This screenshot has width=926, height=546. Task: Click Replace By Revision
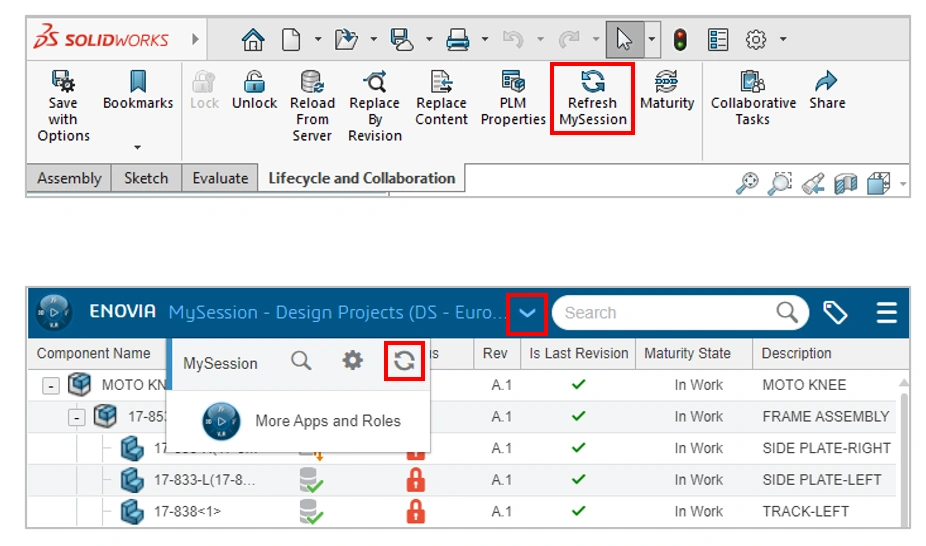(375, 106)
